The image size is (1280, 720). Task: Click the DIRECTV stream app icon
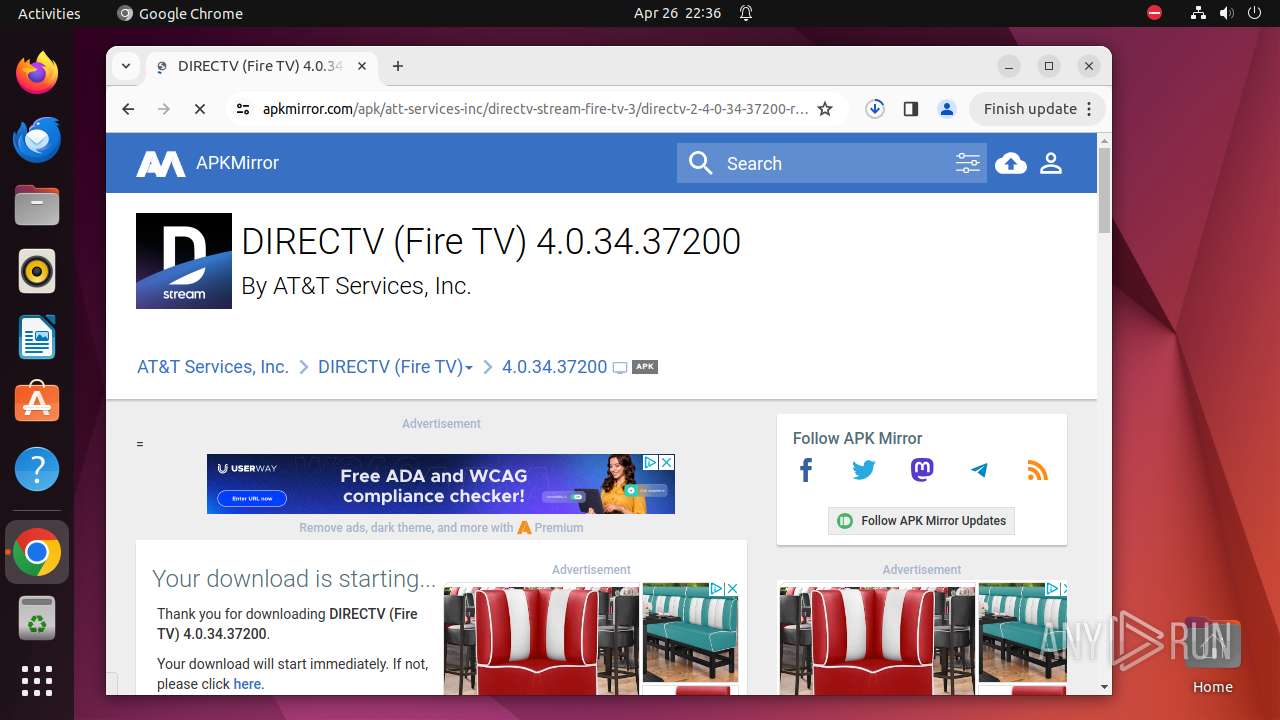[184, 261]
